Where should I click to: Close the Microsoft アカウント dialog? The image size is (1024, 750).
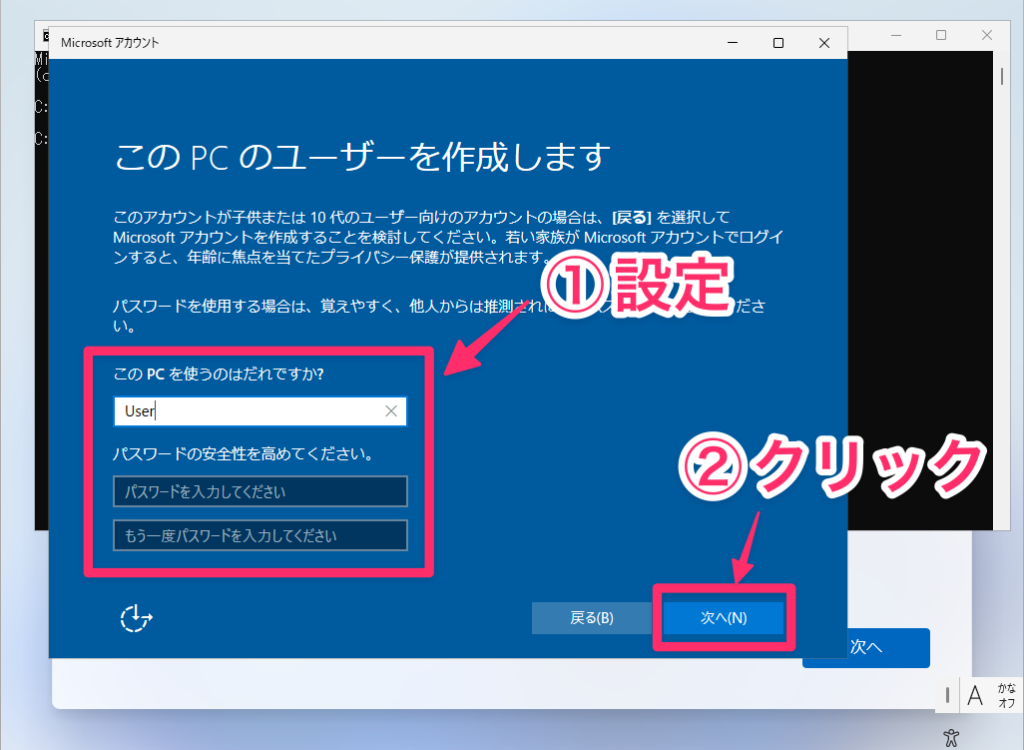[x=824, y=43]
